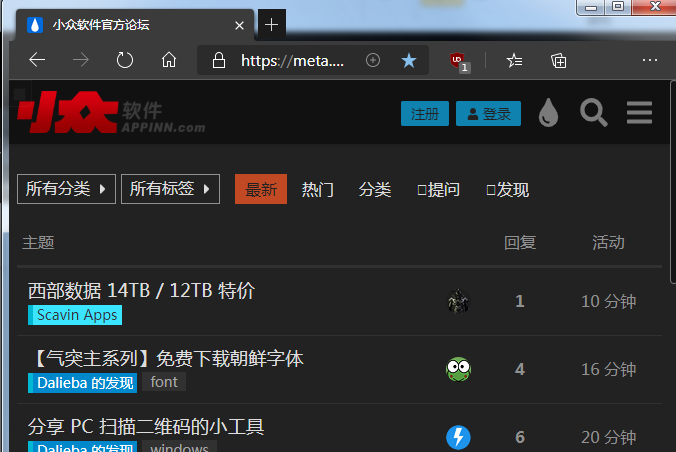Open the 发现 tab
Viewport: 676px width, 452px height.
coord(507,189)
